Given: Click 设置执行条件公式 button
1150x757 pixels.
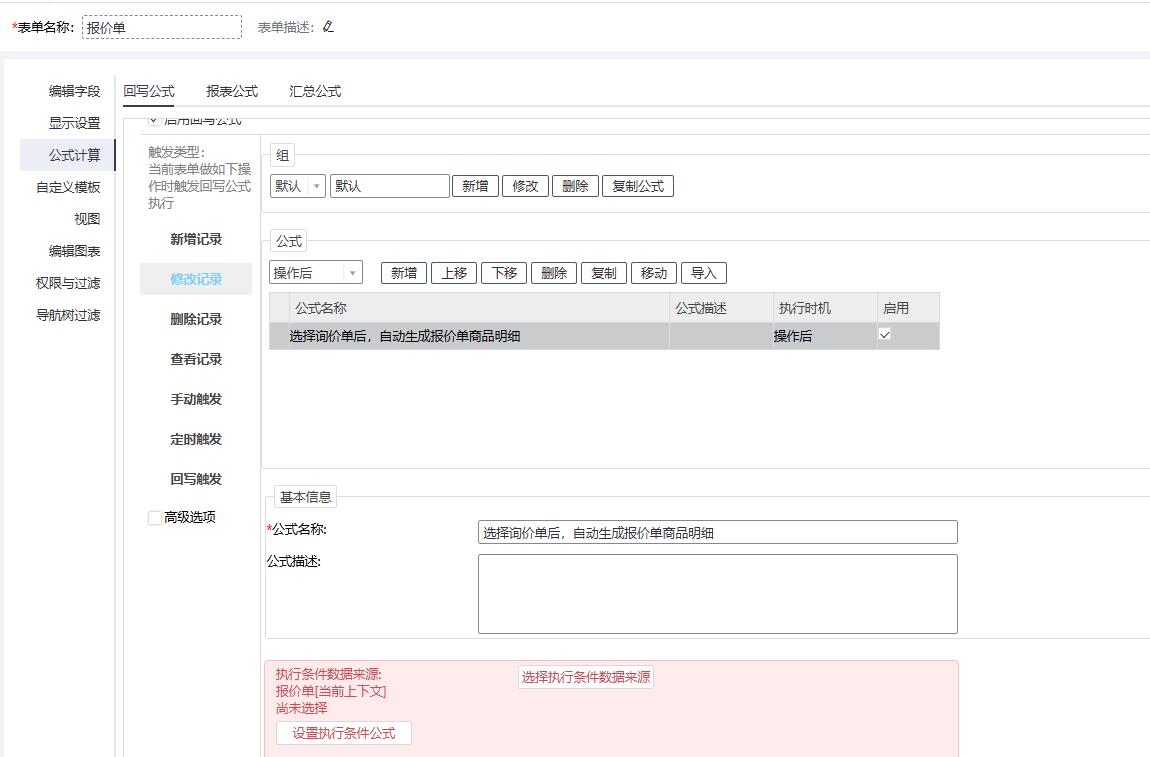Looking at the screenshot, I should (343, 733).
